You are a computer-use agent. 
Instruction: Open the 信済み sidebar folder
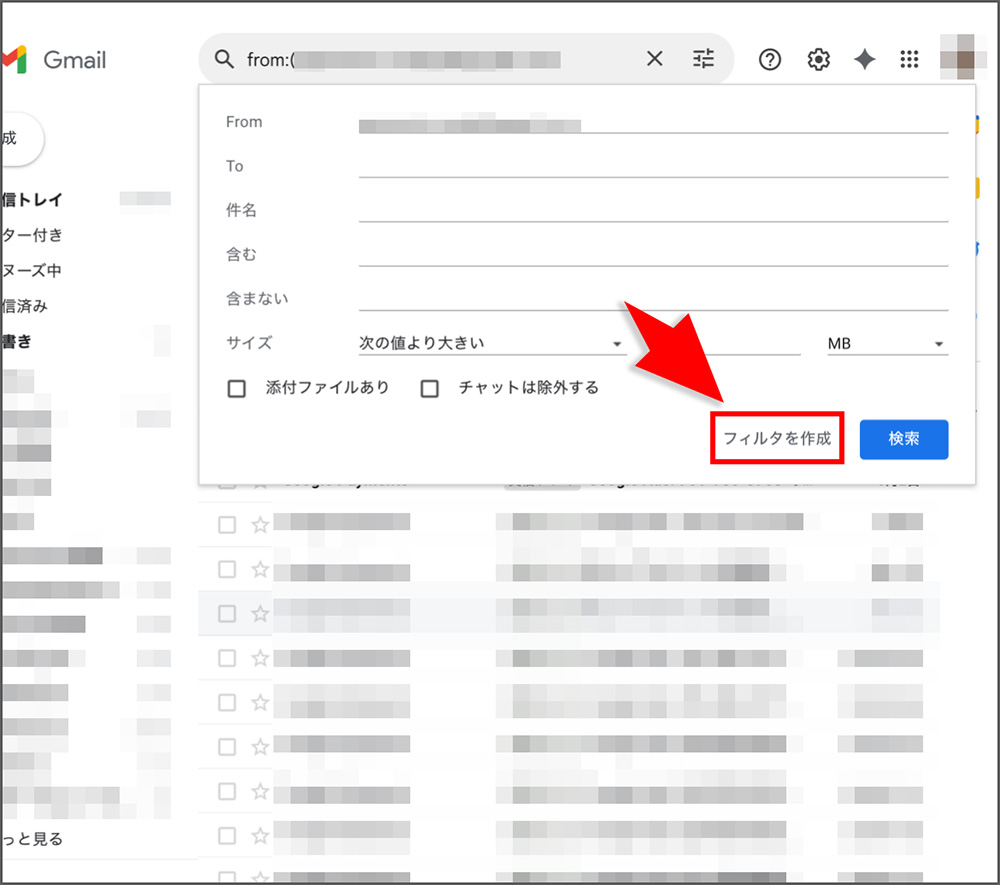(x=30, y=306)
